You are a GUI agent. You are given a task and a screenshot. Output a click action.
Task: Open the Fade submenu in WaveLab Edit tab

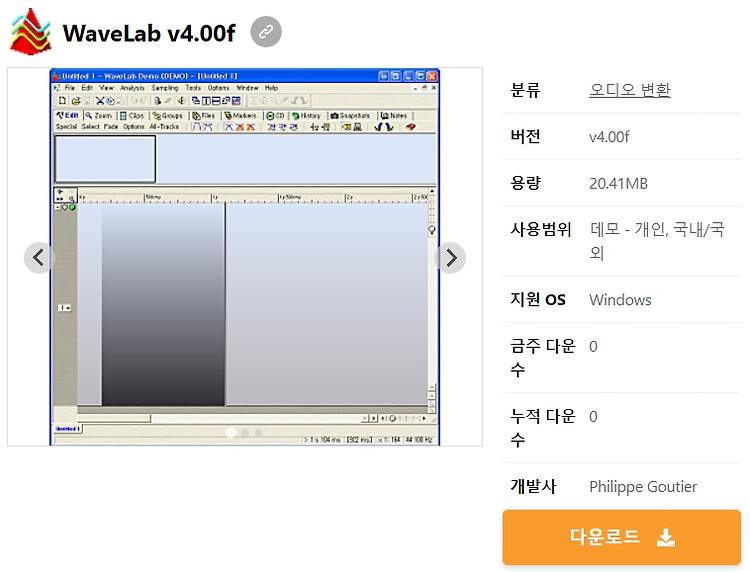[111, 127]
